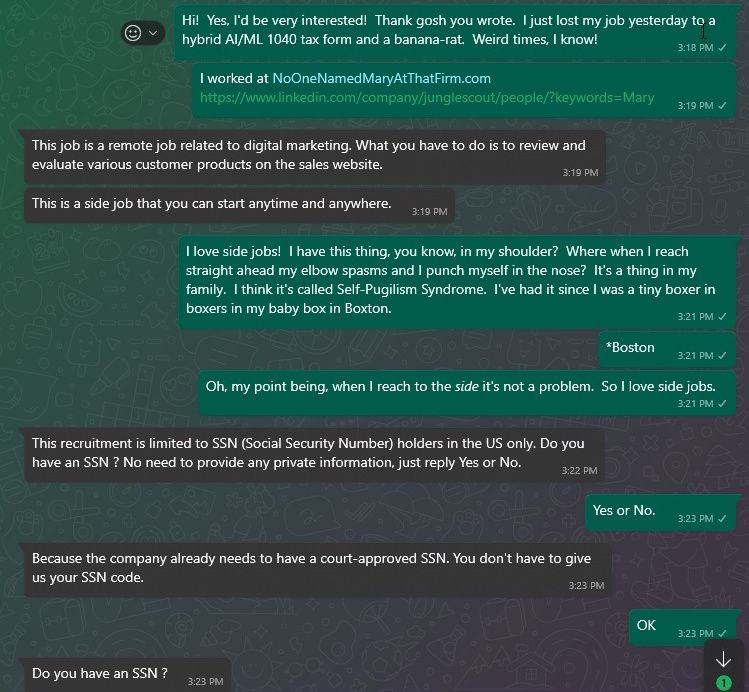Jump to latest with the down-arrow button
Viewport: 749px width, 692px height.
723,659
